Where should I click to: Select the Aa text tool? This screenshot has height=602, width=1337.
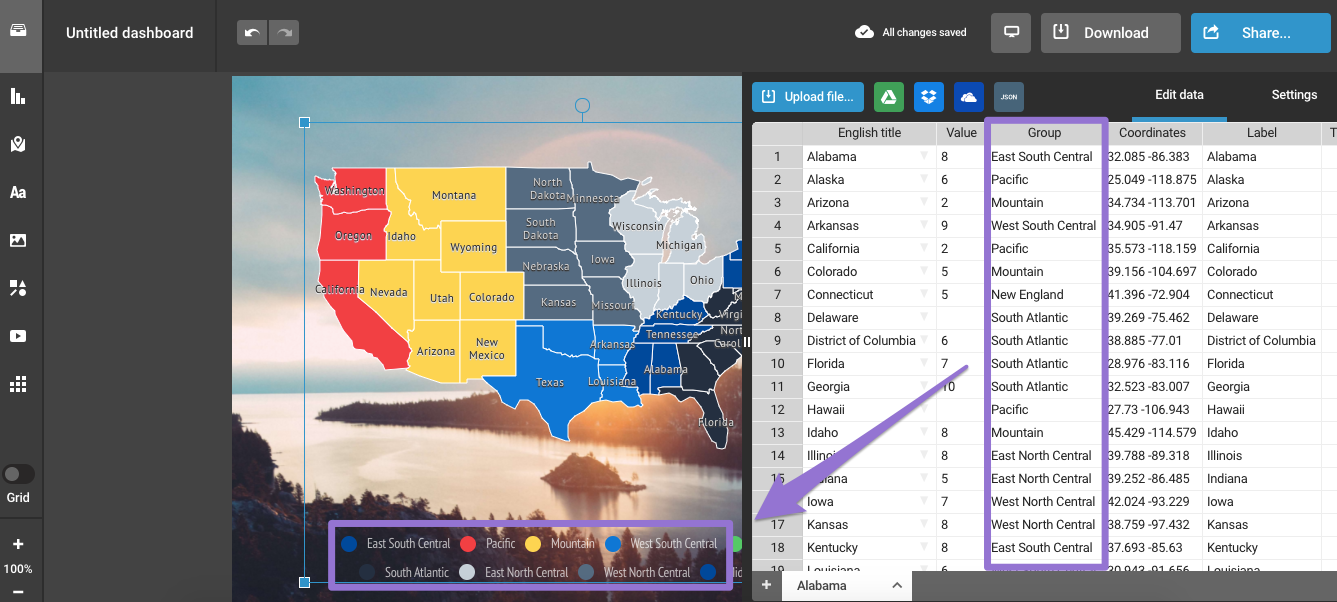[x=18, y=193]
